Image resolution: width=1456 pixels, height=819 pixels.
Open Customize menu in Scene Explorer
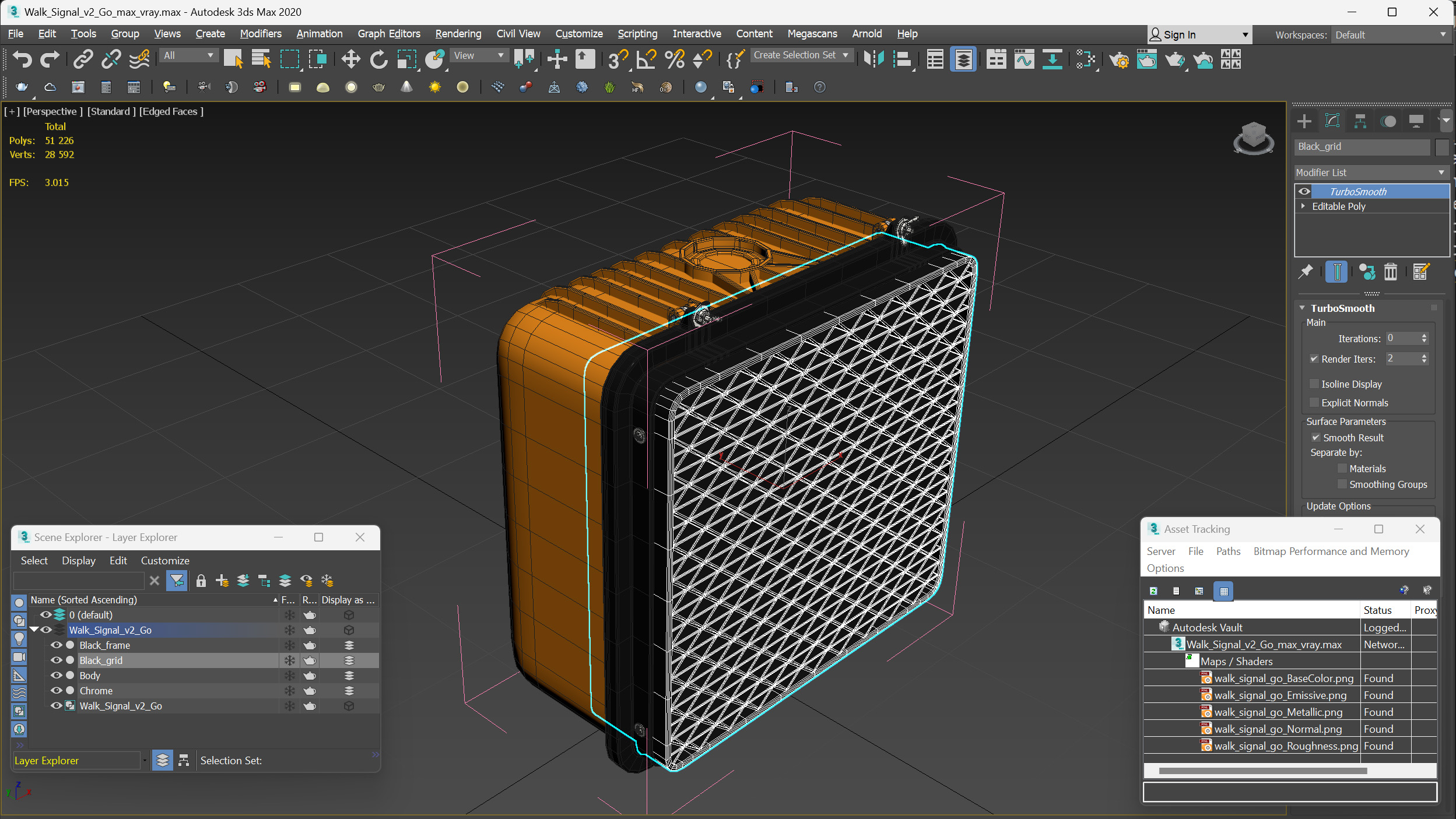pyautogui.click(x=165, y=561)
